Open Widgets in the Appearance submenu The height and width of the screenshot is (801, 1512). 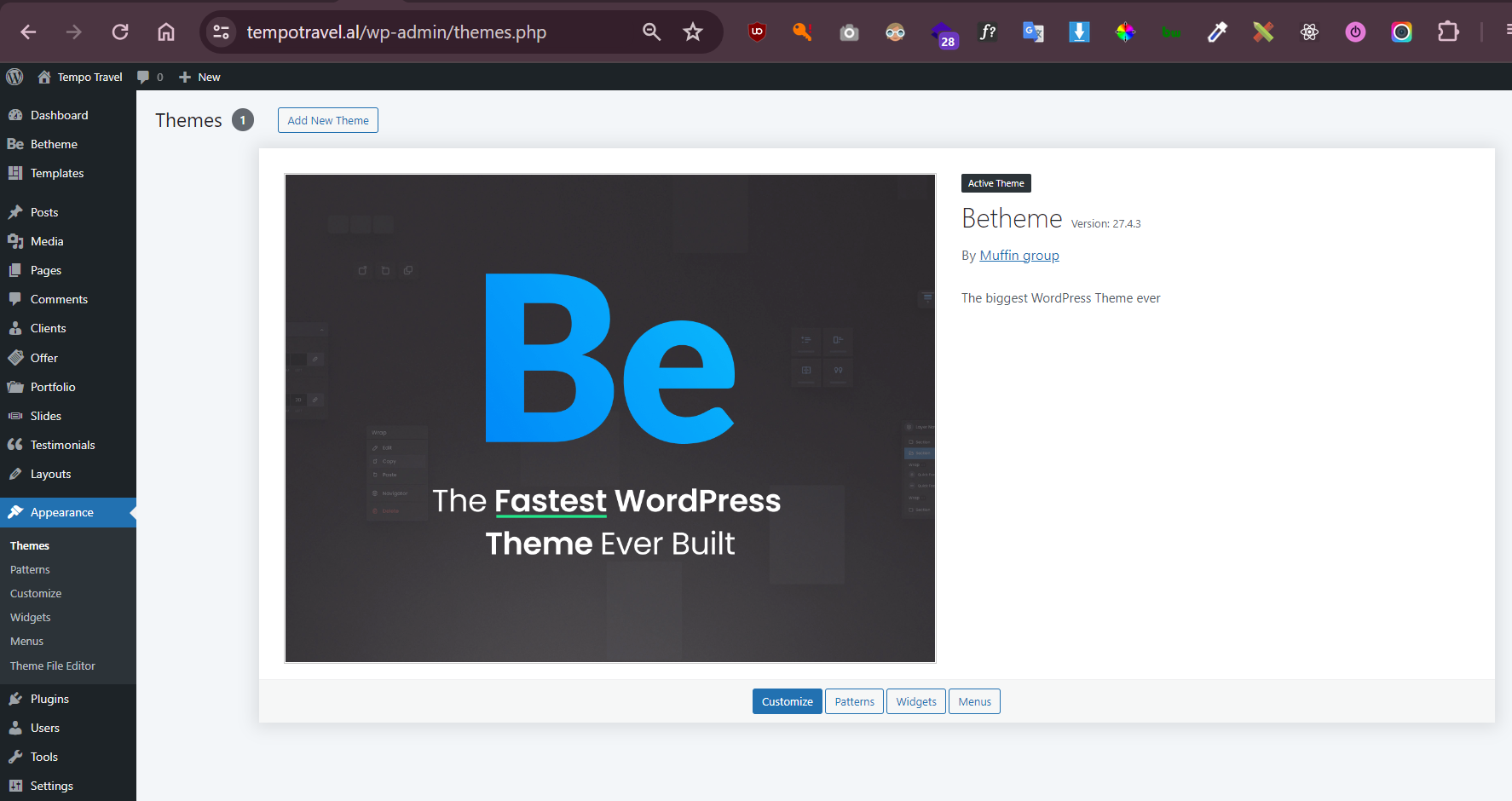pos(31,617)
